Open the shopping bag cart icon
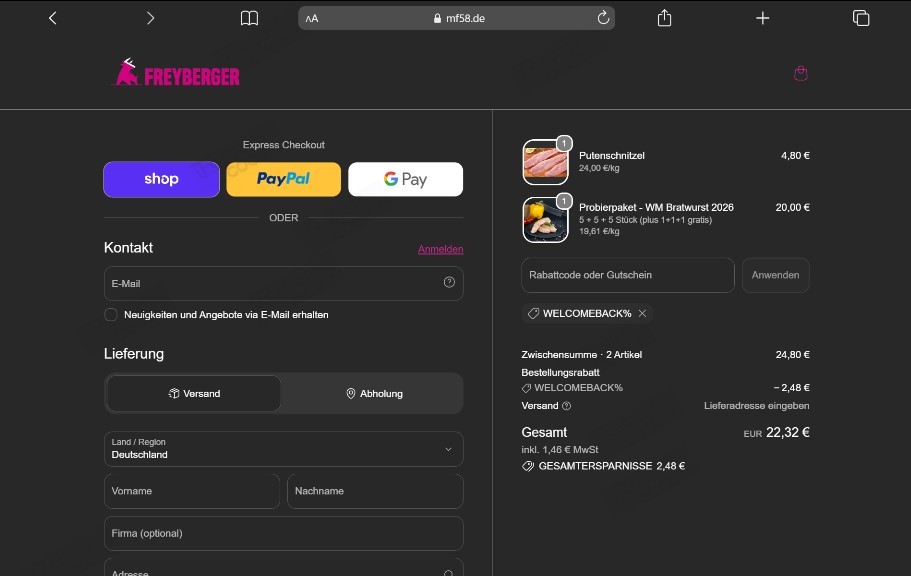This screenshot has width=911, height=576. [x=801, y=73]
